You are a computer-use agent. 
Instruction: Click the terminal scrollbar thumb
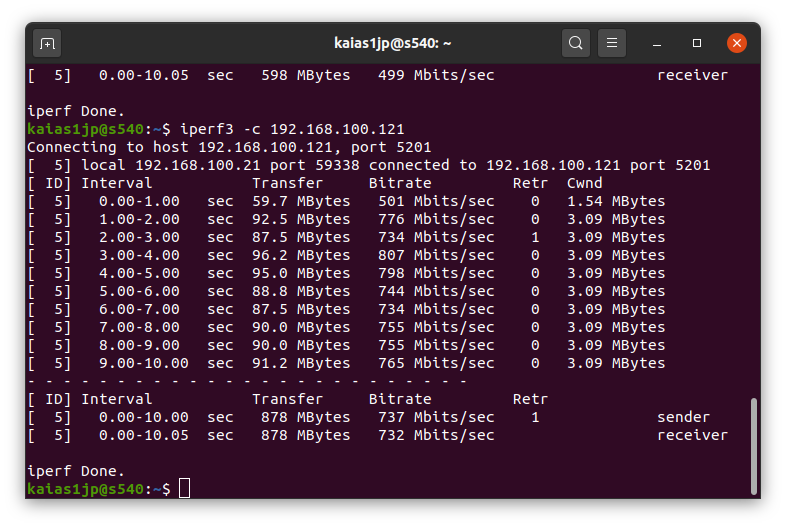753,446
